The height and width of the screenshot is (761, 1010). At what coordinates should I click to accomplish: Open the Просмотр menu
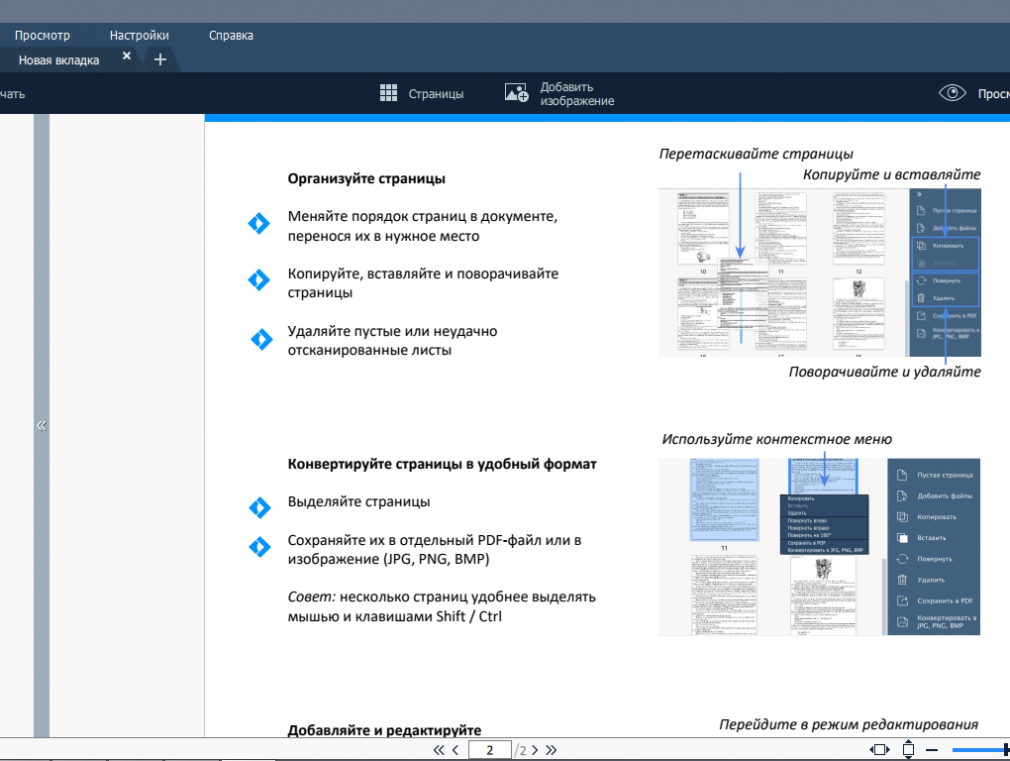click(x=42, y=35)
